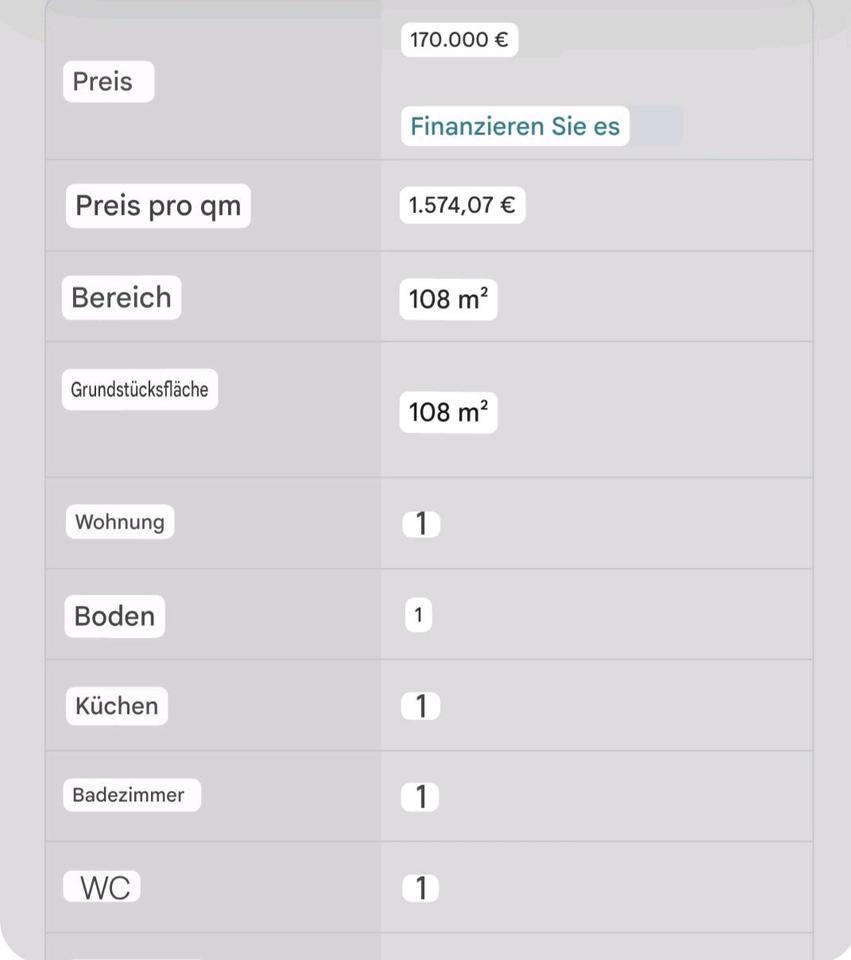This screenshot has height=960, width=851.
Task: Click the blank box right of Finanzieren Sie es
Action: click(x=657, y=127)
